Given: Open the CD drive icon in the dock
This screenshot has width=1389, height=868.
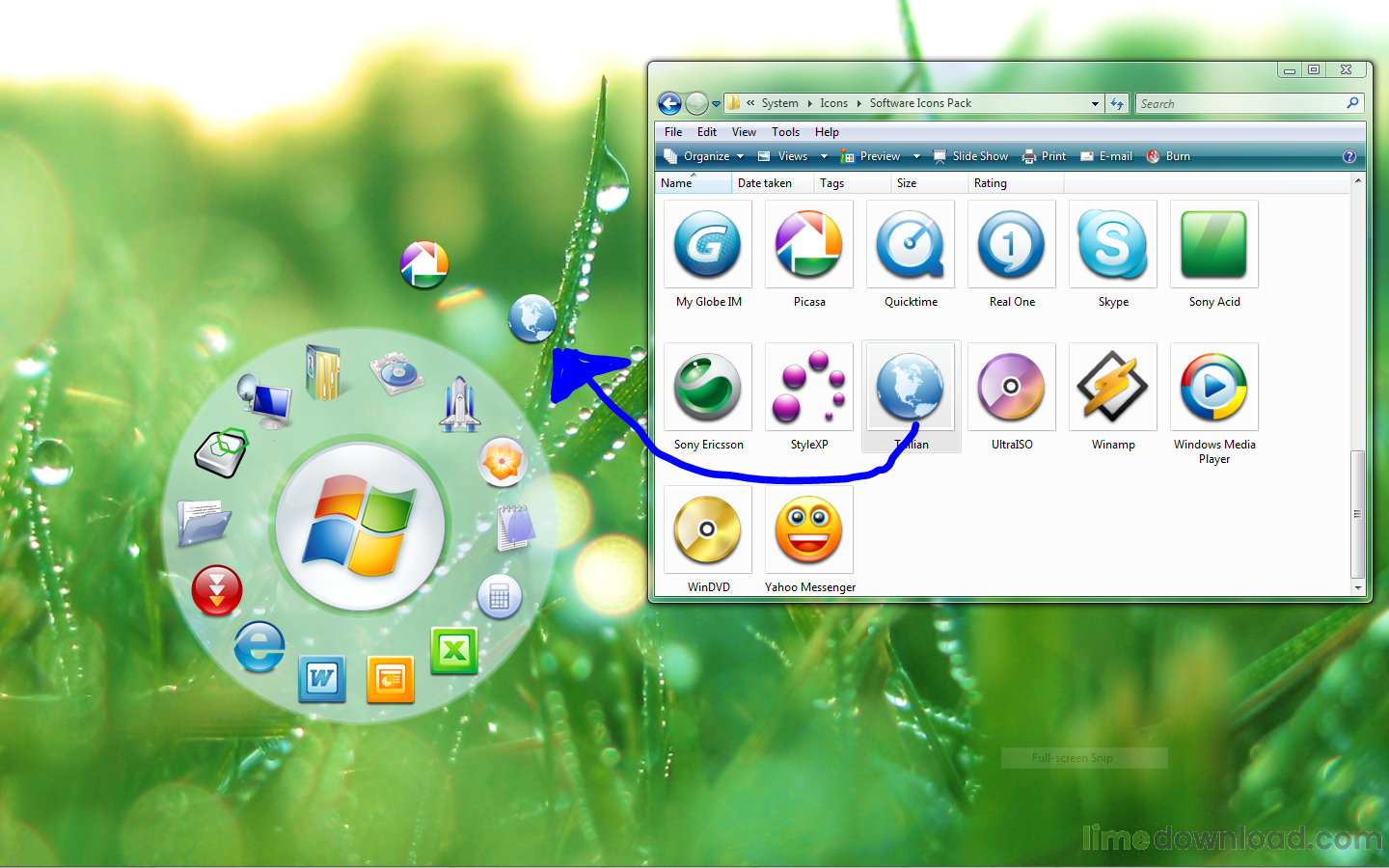Looking at the screenshot, I should coord(396,373).
